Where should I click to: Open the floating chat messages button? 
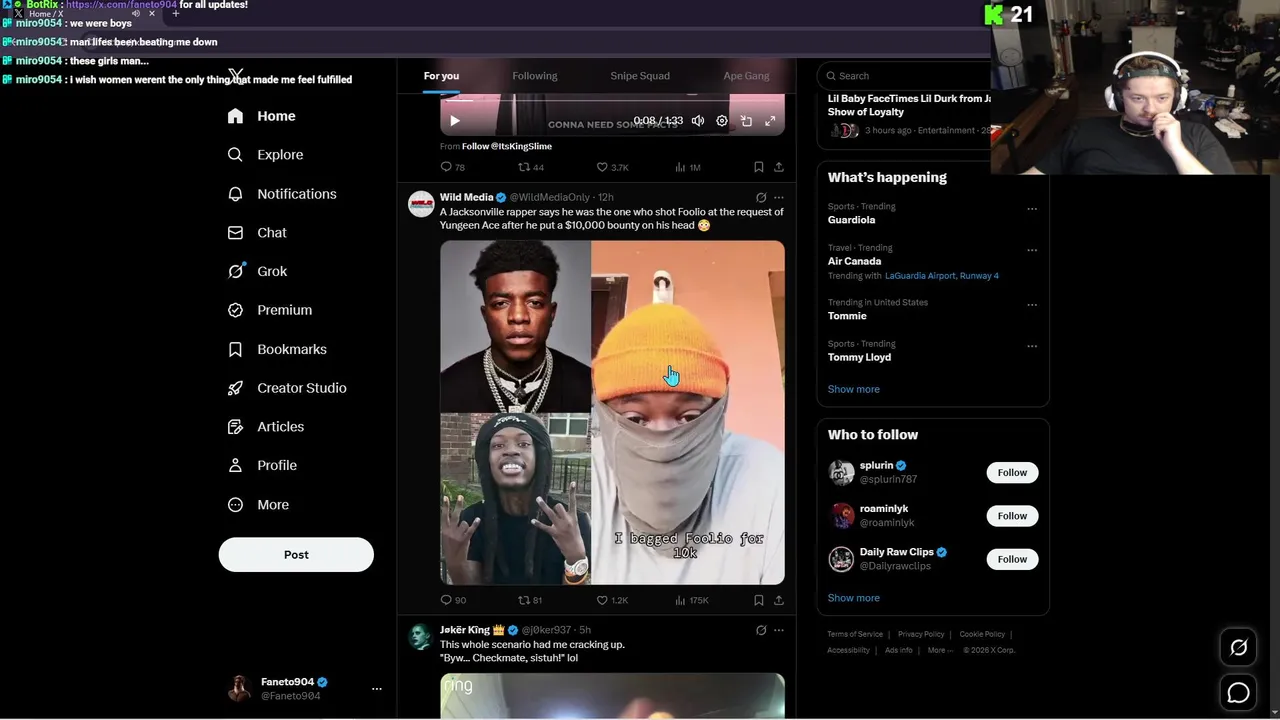(x=1238, y=692)
